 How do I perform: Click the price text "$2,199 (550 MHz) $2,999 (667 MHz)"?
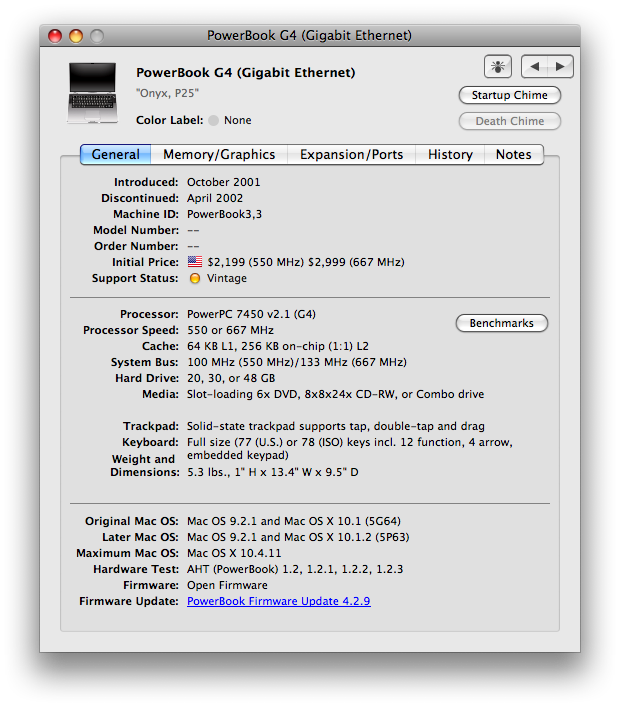(x=306, y=262)
